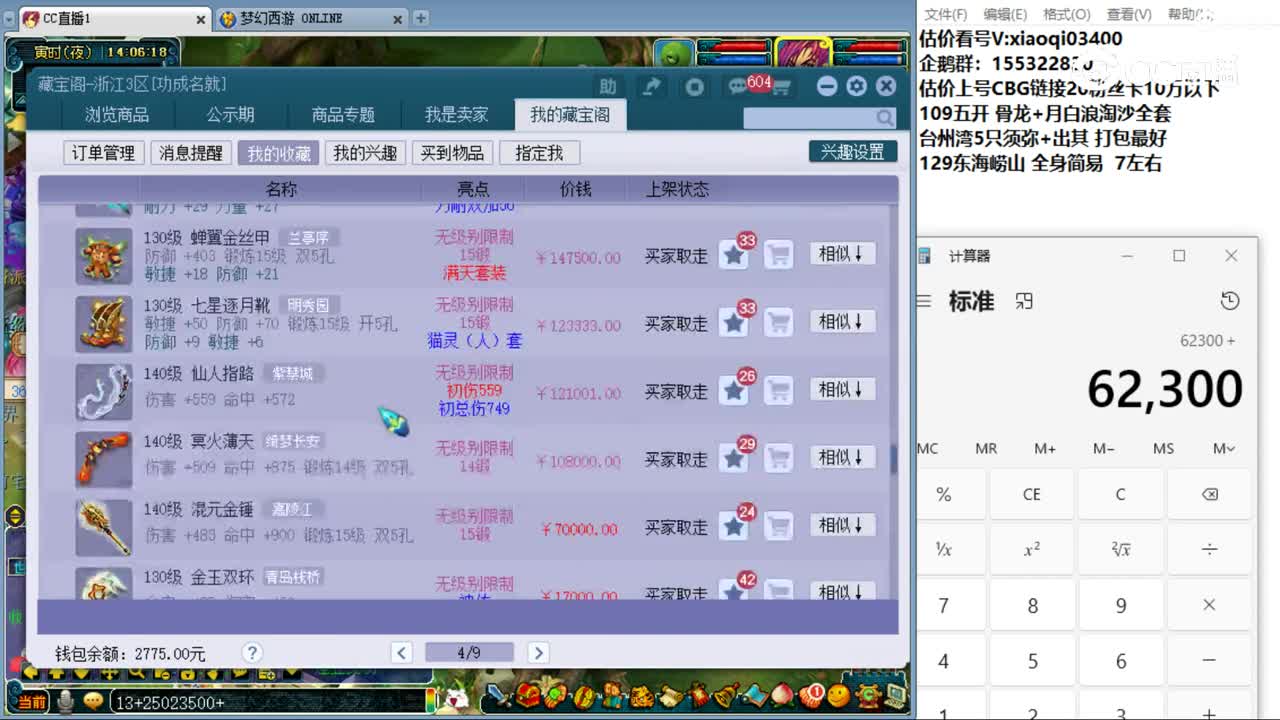Click the 助 help icon on the title bar
The image size is (1280, 720).
(608, 87)
